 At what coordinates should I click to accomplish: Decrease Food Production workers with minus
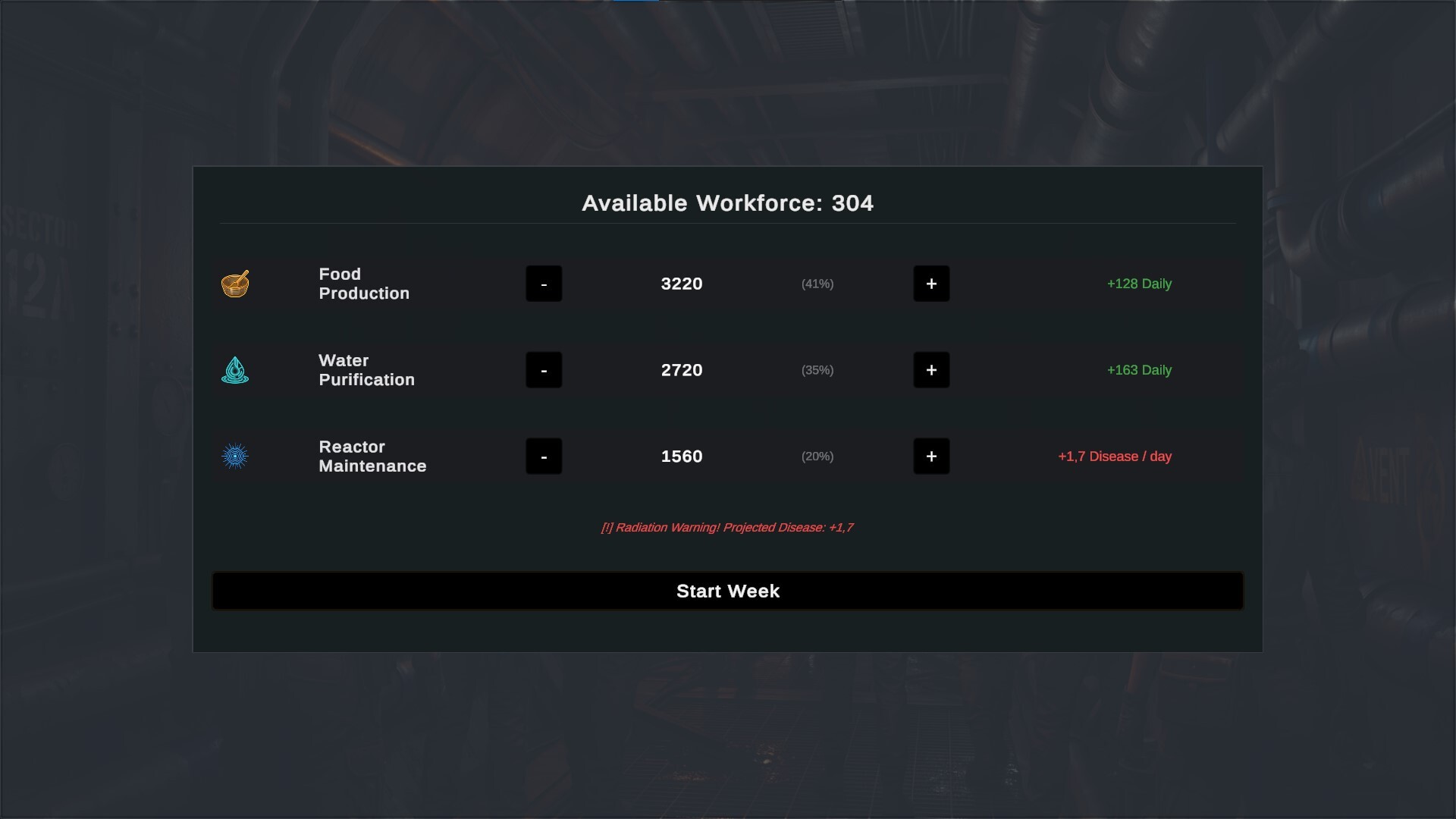tap(544, 284)
